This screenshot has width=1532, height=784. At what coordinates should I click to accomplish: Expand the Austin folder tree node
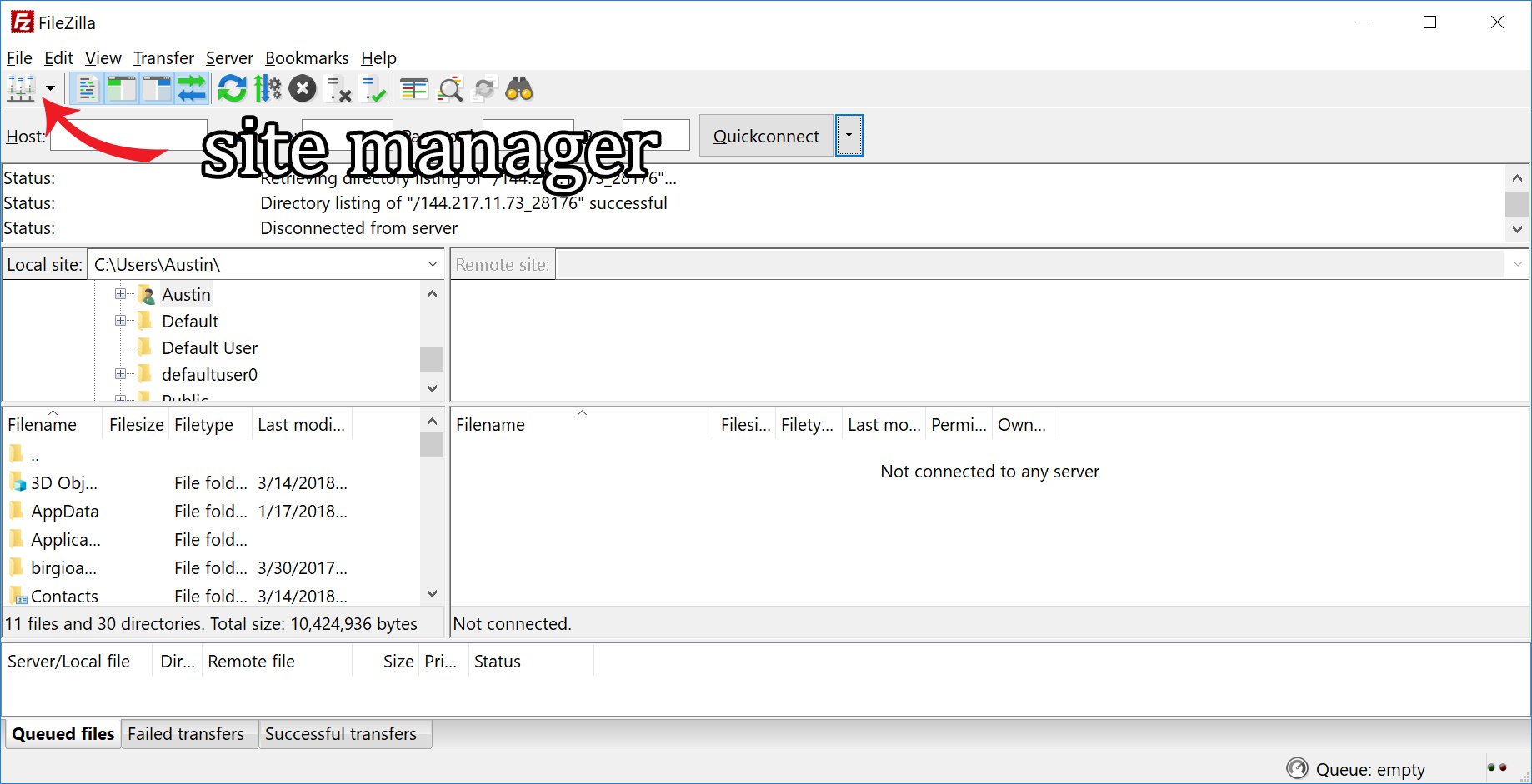click(120, 294)
